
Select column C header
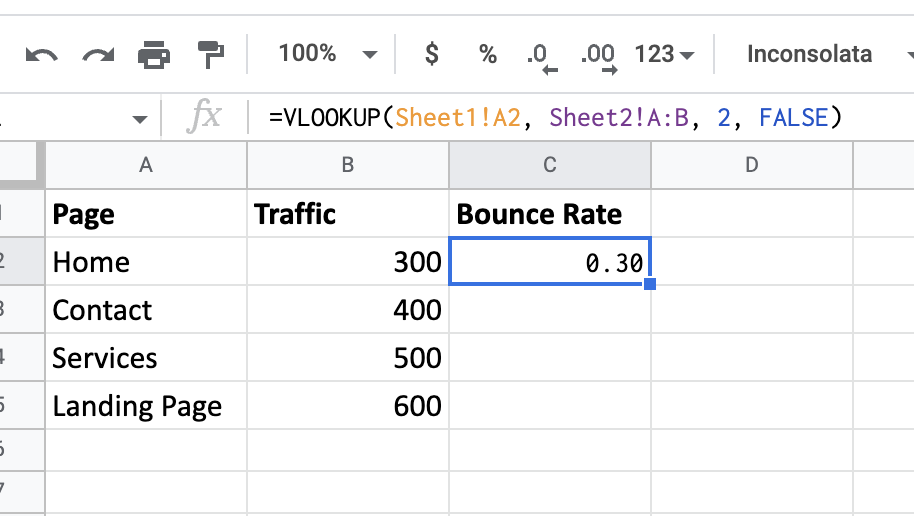click(550, 165)
